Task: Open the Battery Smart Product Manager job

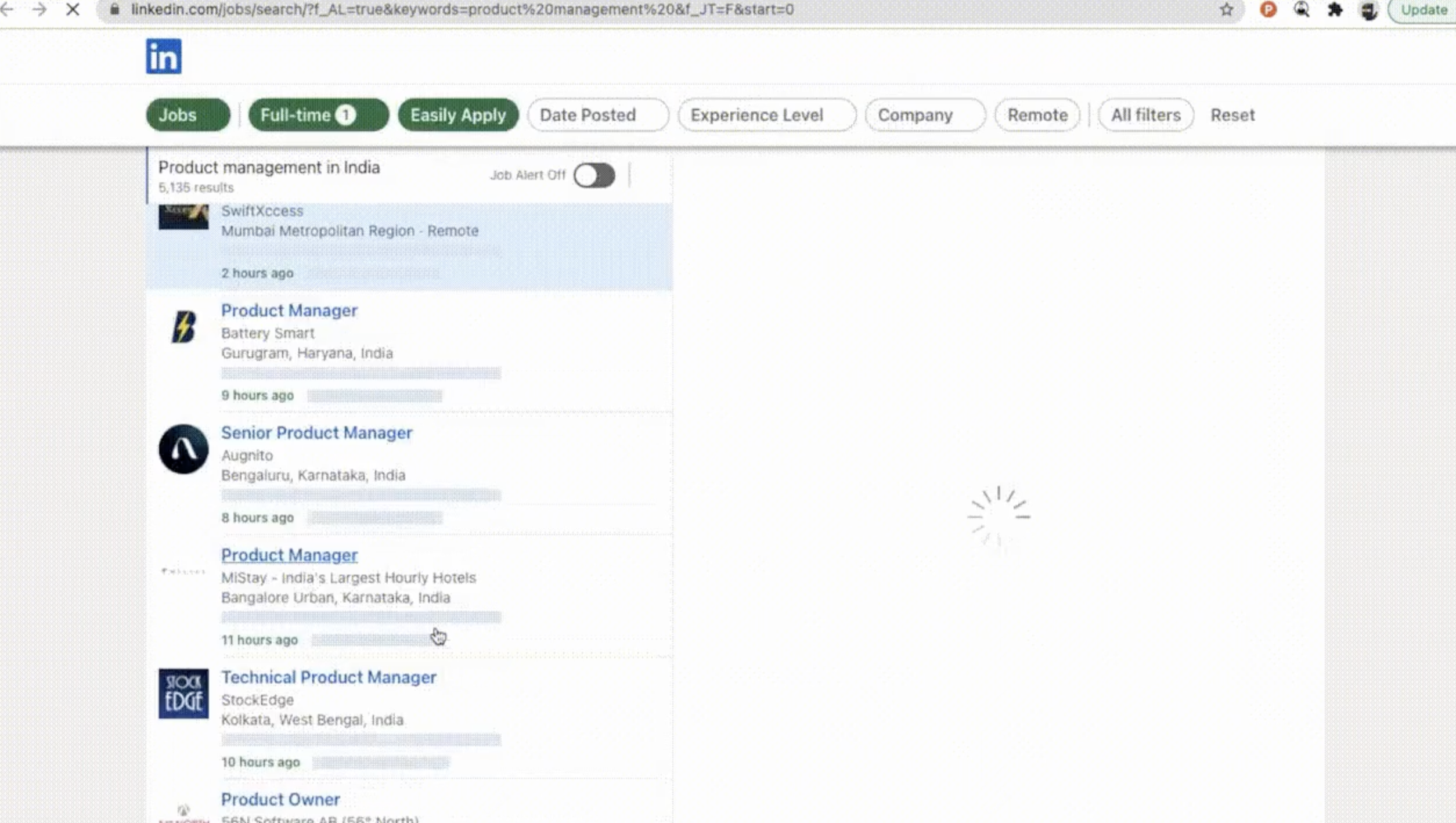Action: click(x=289, y=311)
